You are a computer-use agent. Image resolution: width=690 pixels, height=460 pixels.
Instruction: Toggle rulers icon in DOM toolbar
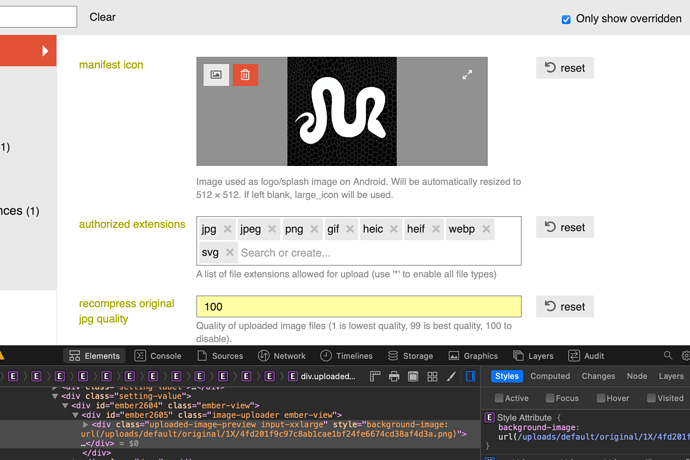(x=375, y=376)
